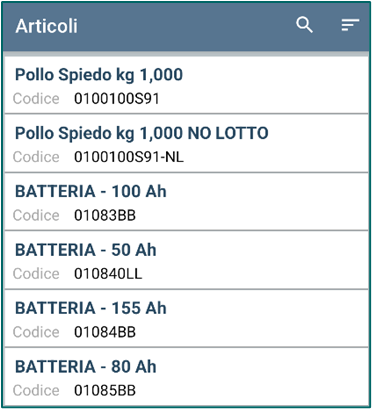The width and height of the screenshot is (372, 409).
Task: Select code 010840LL
Action: (x=108, y=274)
